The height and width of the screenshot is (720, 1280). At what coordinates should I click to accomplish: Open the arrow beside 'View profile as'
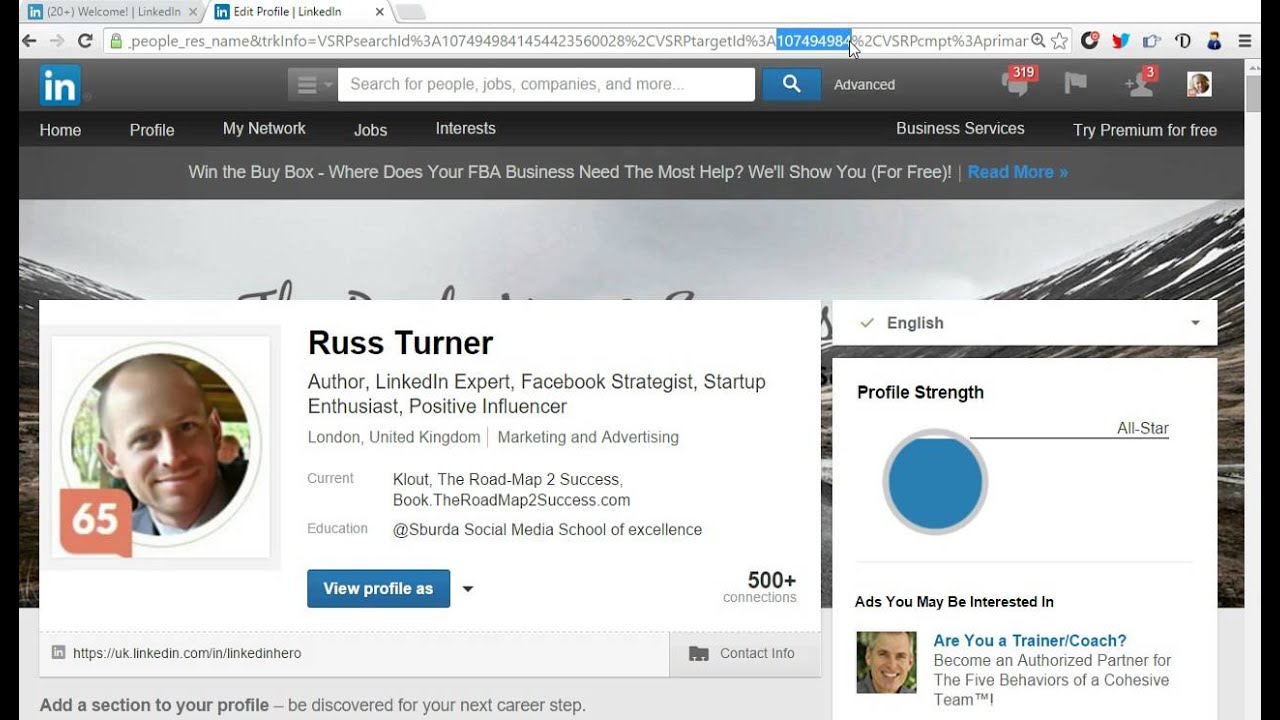[467, 589]
